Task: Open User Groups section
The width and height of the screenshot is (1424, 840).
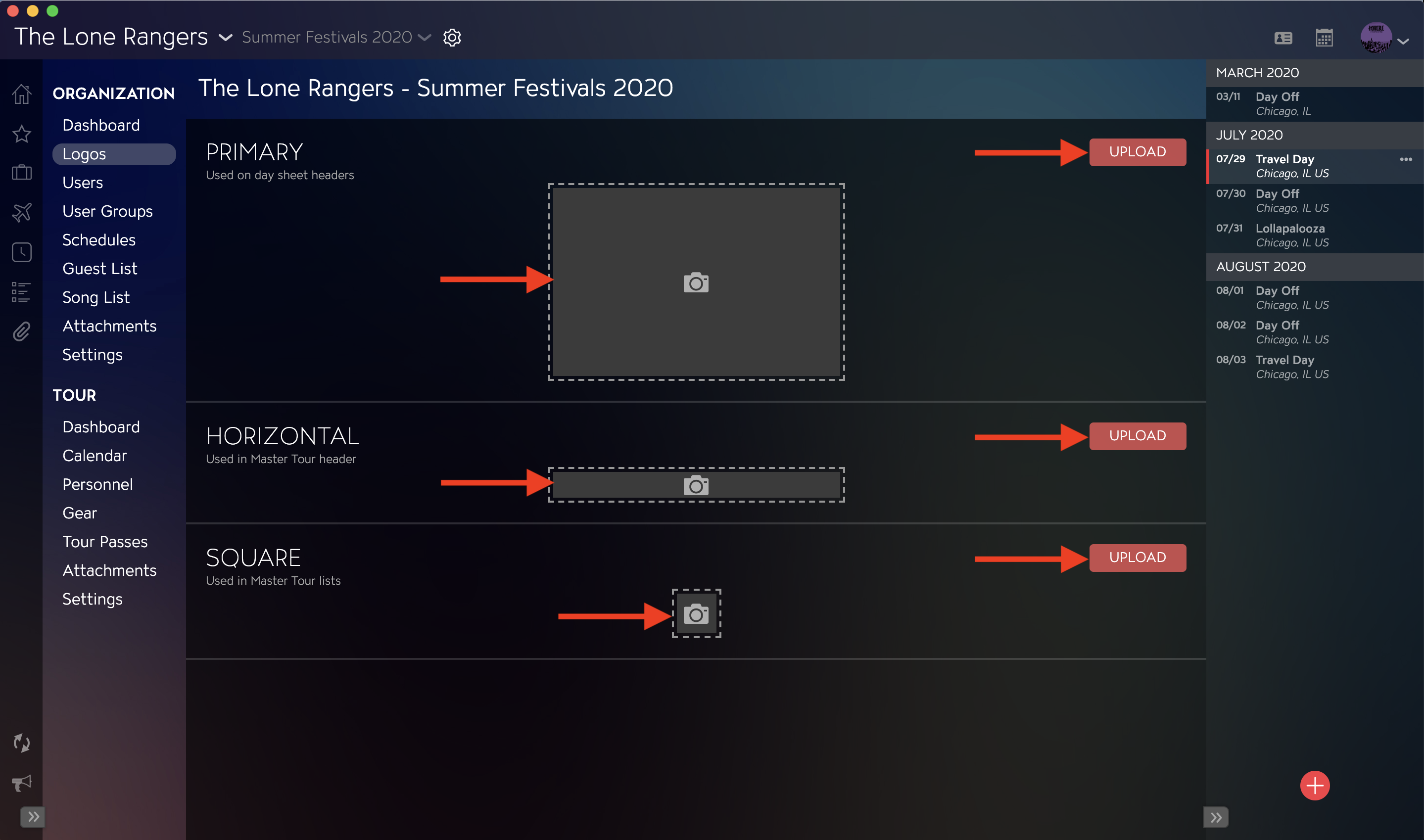Action: point(107,211)
